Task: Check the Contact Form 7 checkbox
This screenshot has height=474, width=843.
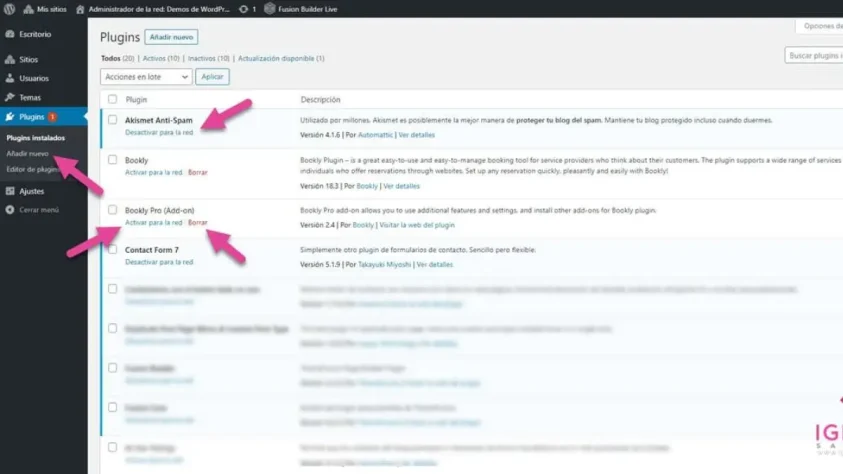Action: (112, 249)
